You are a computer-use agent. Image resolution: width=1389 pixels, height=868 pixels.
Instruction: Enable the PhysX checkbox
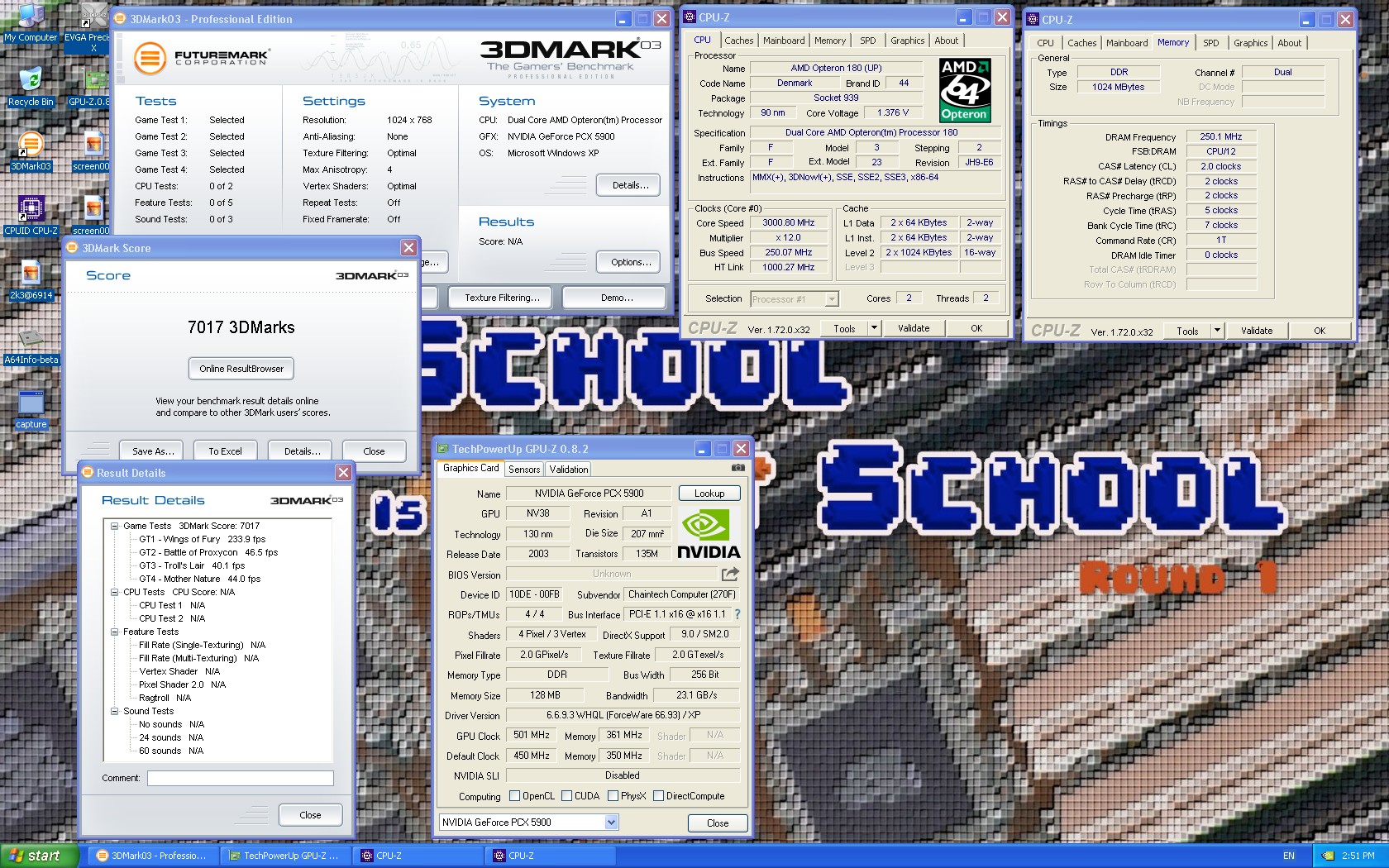point(613,796)
